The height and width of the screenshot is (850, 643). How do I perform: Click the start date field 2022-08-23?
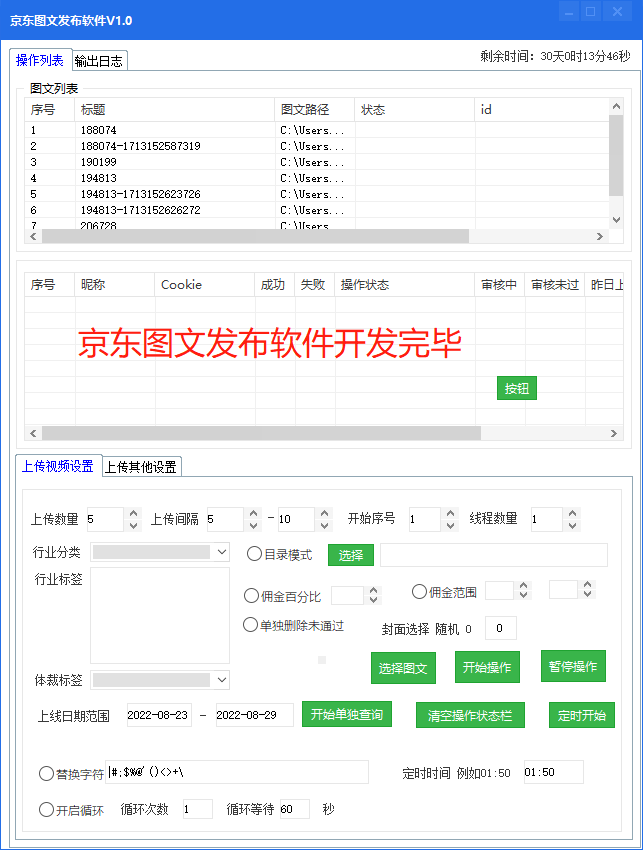pyautogui.click(x=159, y=715)
